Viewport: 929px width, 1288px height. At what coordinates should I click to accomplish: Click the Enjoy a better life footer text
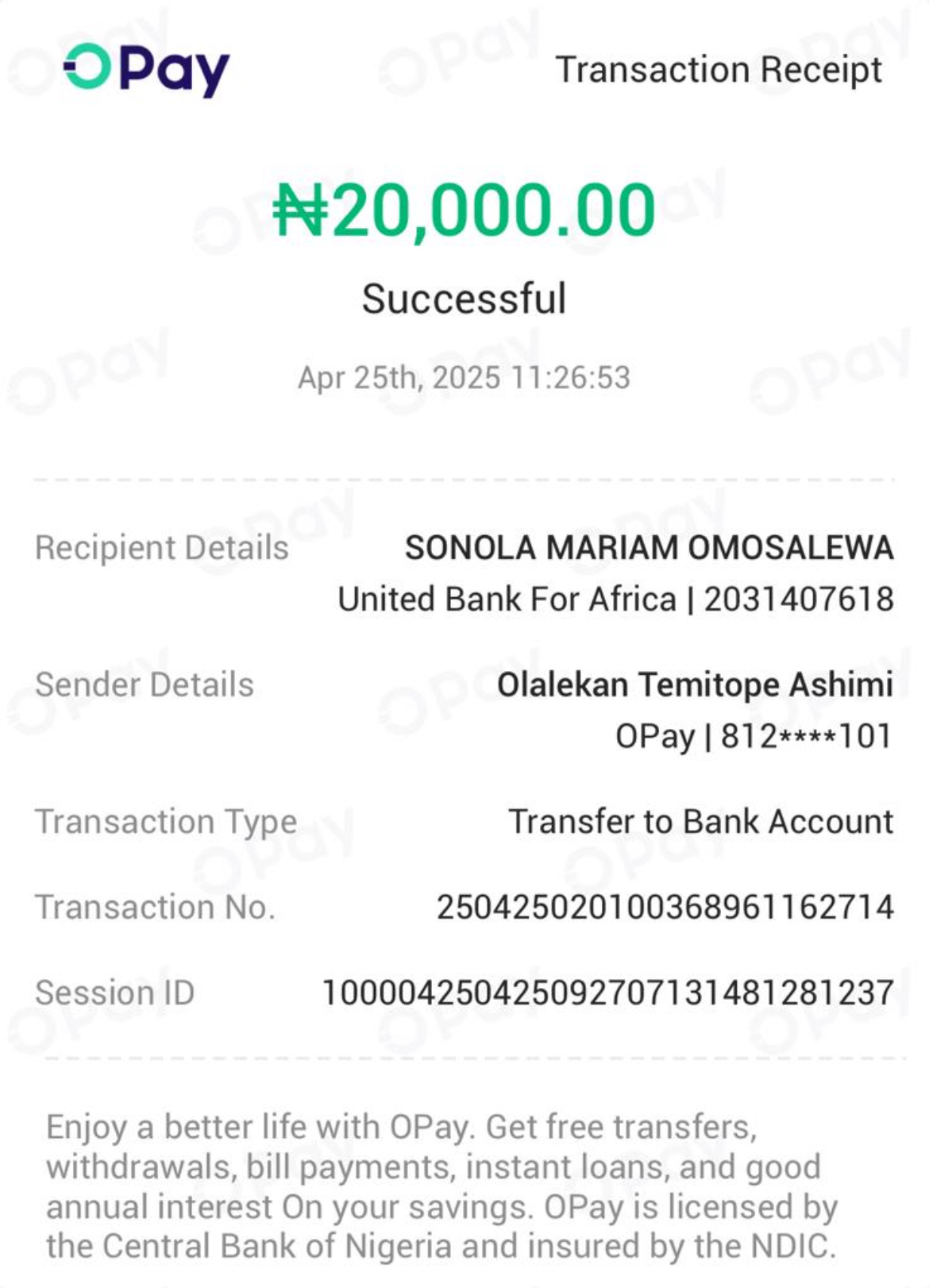[x=441, y=1186]
